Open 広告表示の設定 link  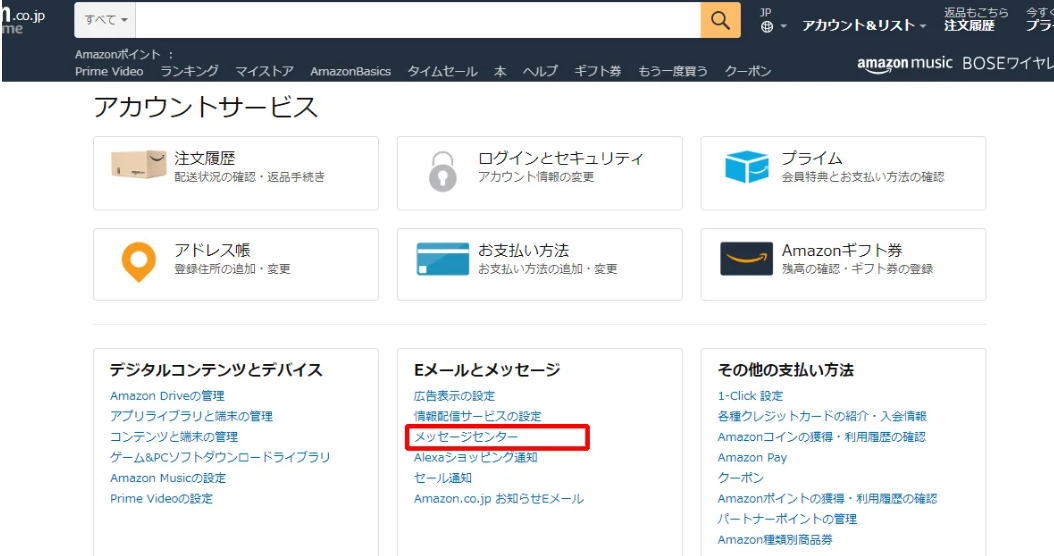click(x=454, y=396)
